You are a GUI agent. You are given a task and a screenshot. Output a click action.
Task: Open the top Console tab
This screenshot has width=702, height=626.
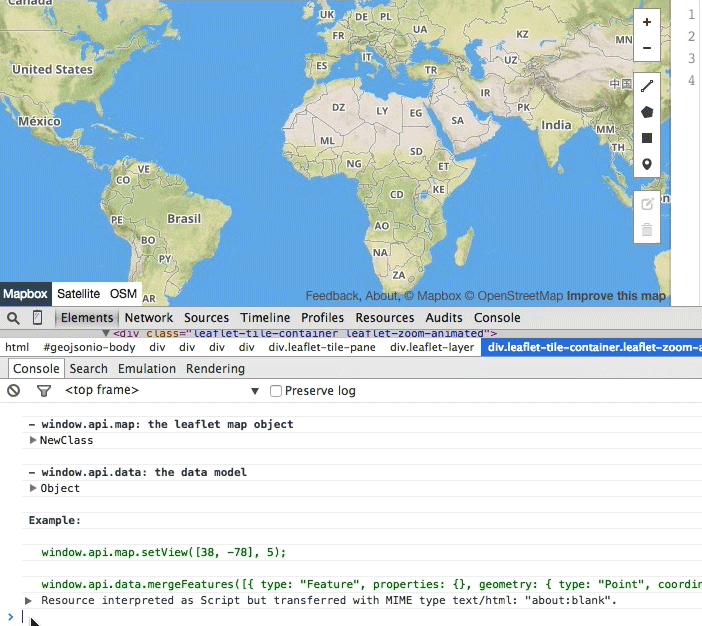point(497,318)
